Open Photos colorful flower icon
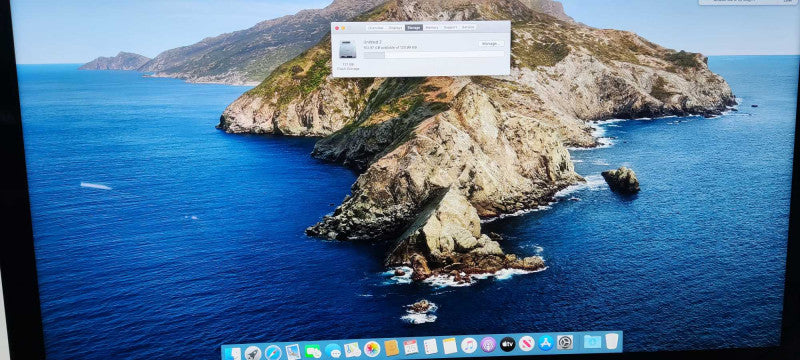This screenshot has height=360, width=800. click(372, 349)
